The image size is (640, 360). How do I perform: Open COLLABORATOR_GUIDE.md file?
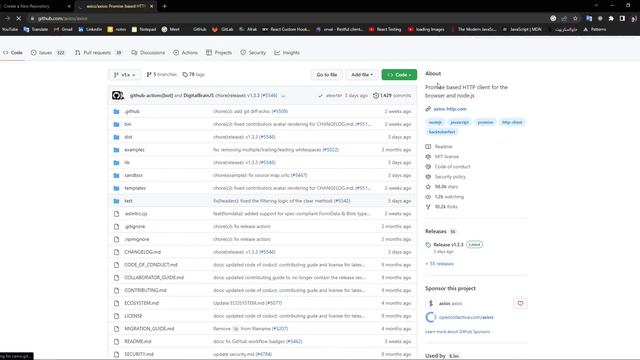click(x=154, y=278)
